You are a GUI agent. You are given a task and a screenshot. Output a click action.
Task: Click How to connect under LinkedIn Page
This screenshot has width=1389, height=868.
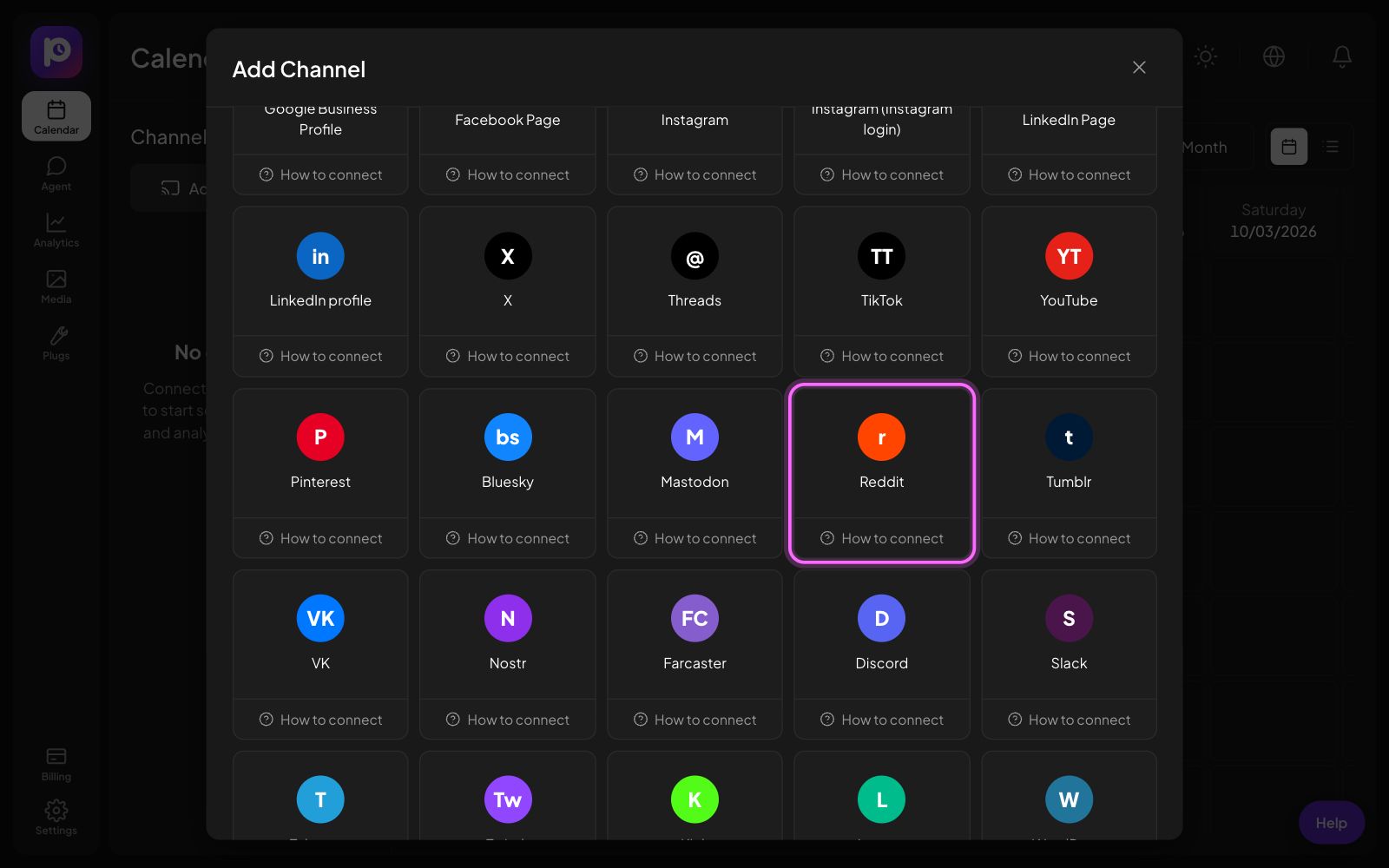1069,174
